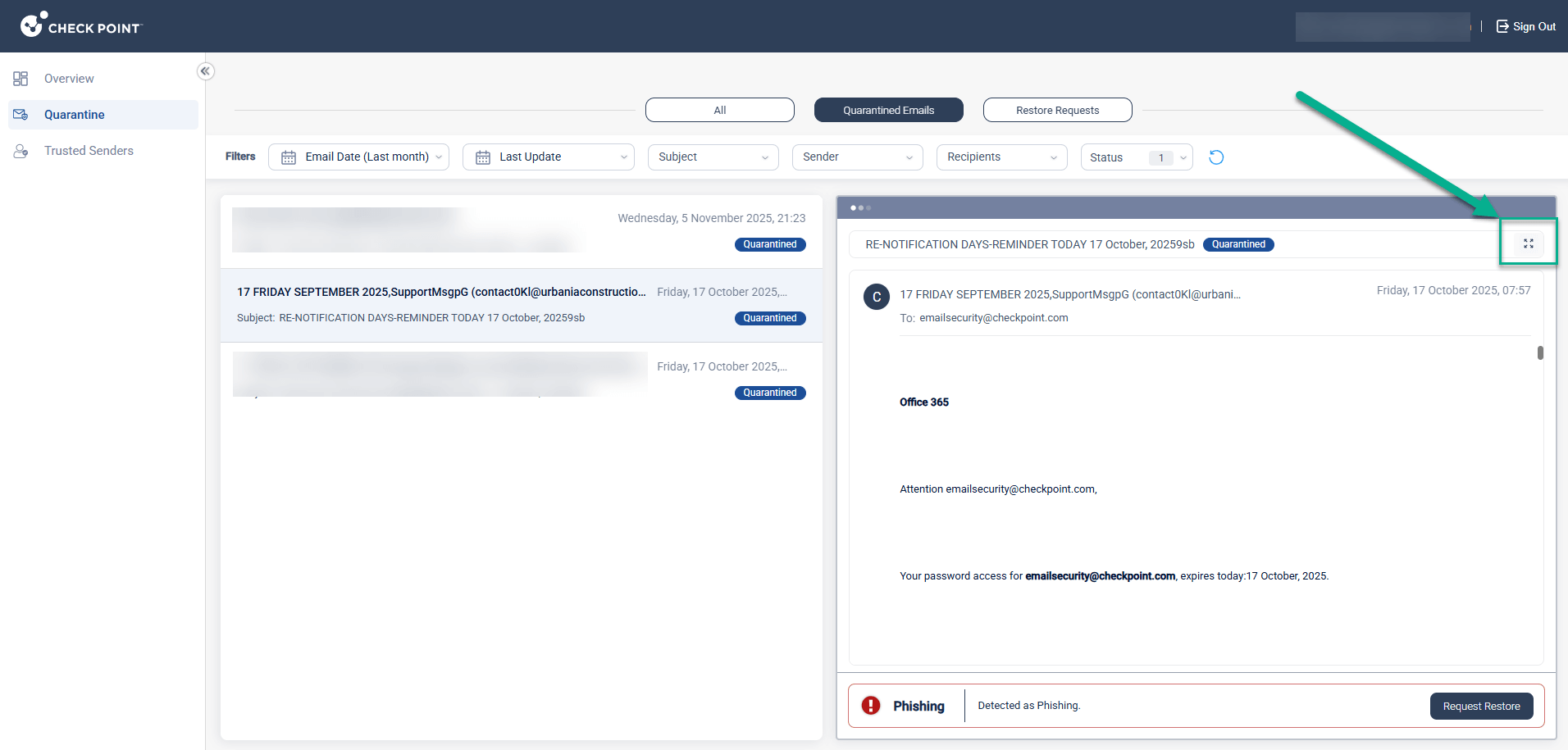Viewport: 1568px width, 750px height.
Task: Click the refresh filters icon
Action: pos(1216,157)
